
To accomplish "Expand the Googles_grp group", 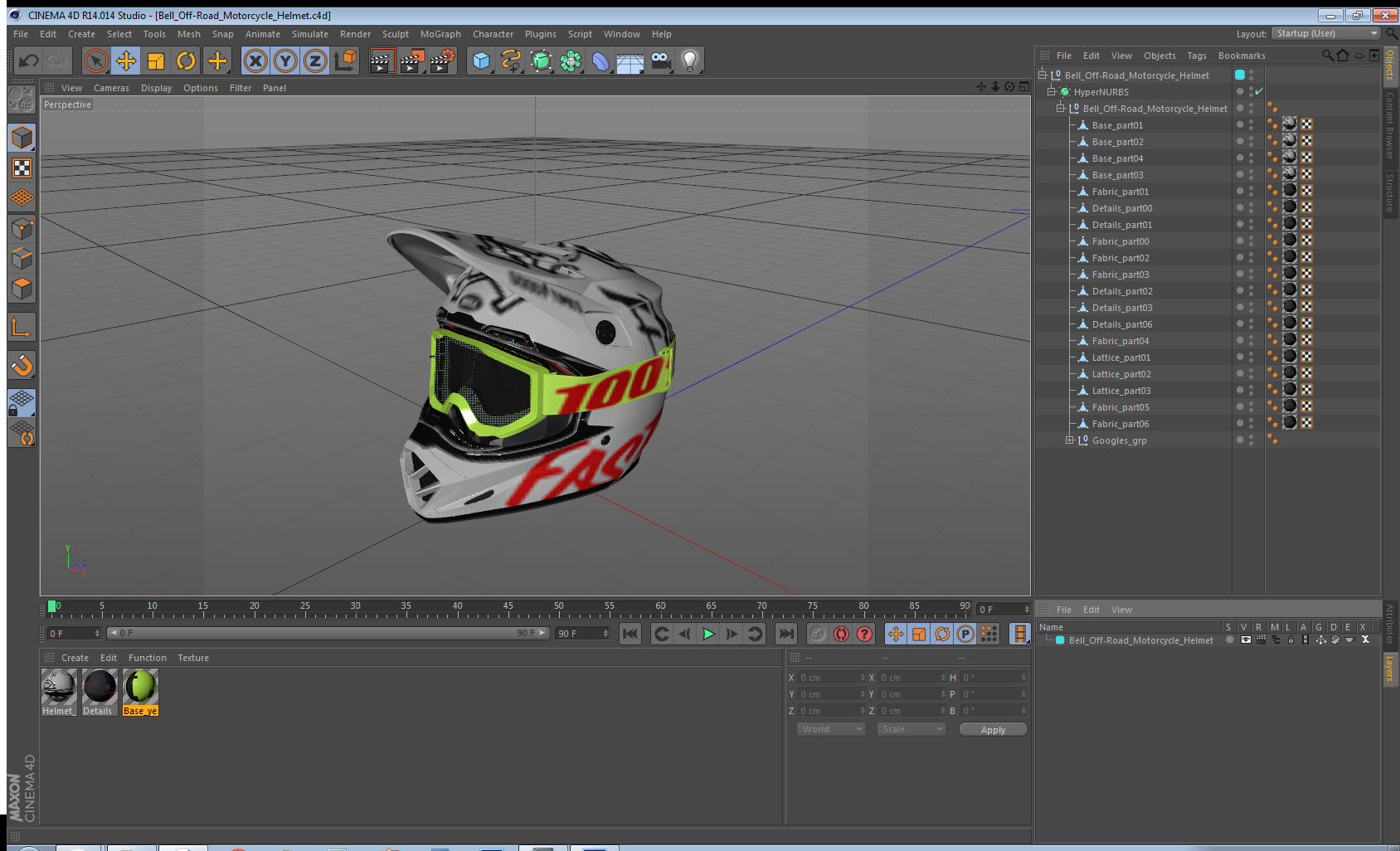I will [x=1070, y=440].
